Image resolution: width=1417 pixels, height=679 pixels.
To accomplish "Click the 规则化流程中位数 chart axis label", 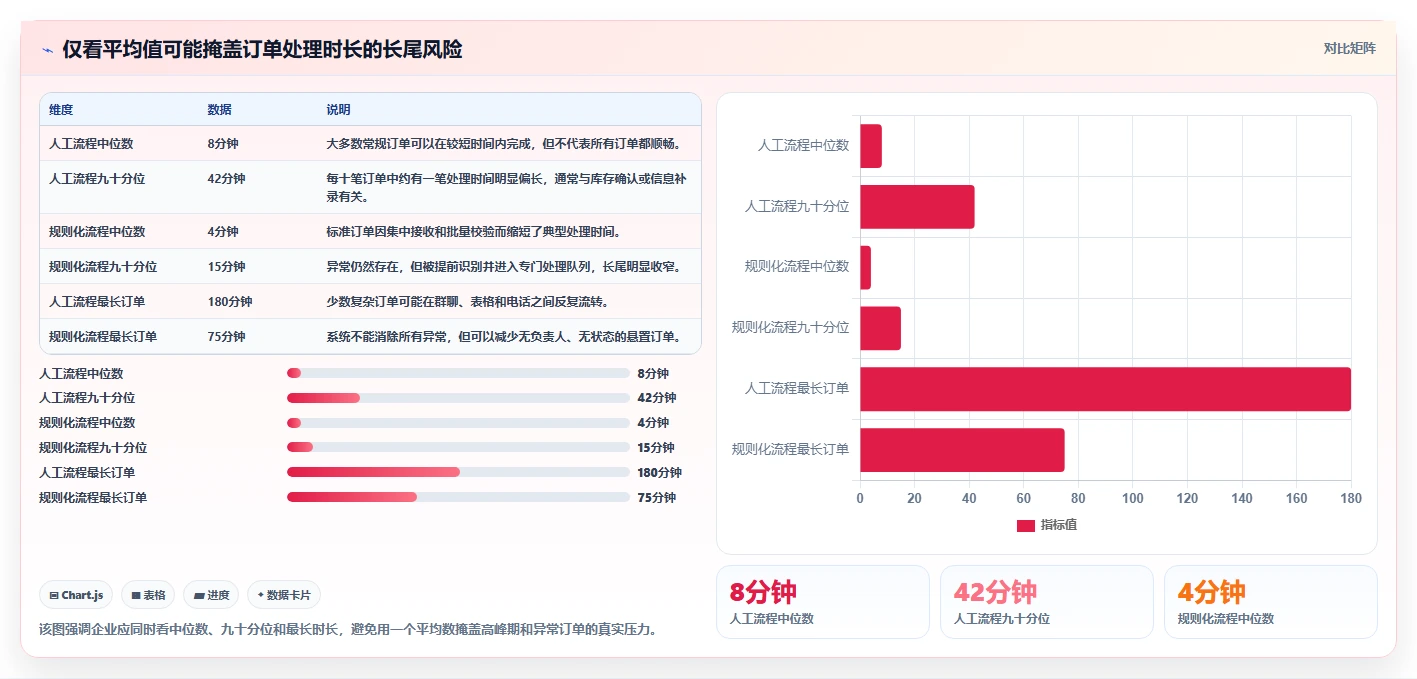I will tap(797, 267).
